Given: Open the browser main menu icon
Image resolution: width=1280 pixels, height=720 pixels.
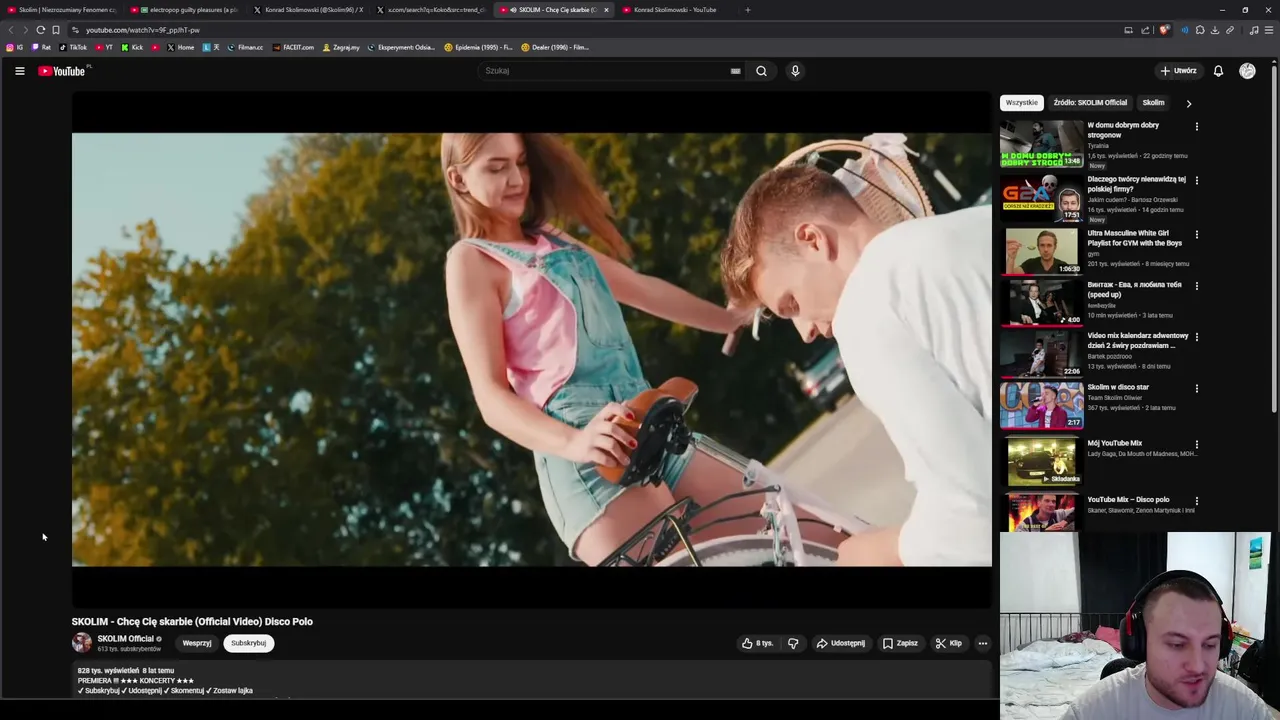Looking at the screenshot, I should point(1269,30).
